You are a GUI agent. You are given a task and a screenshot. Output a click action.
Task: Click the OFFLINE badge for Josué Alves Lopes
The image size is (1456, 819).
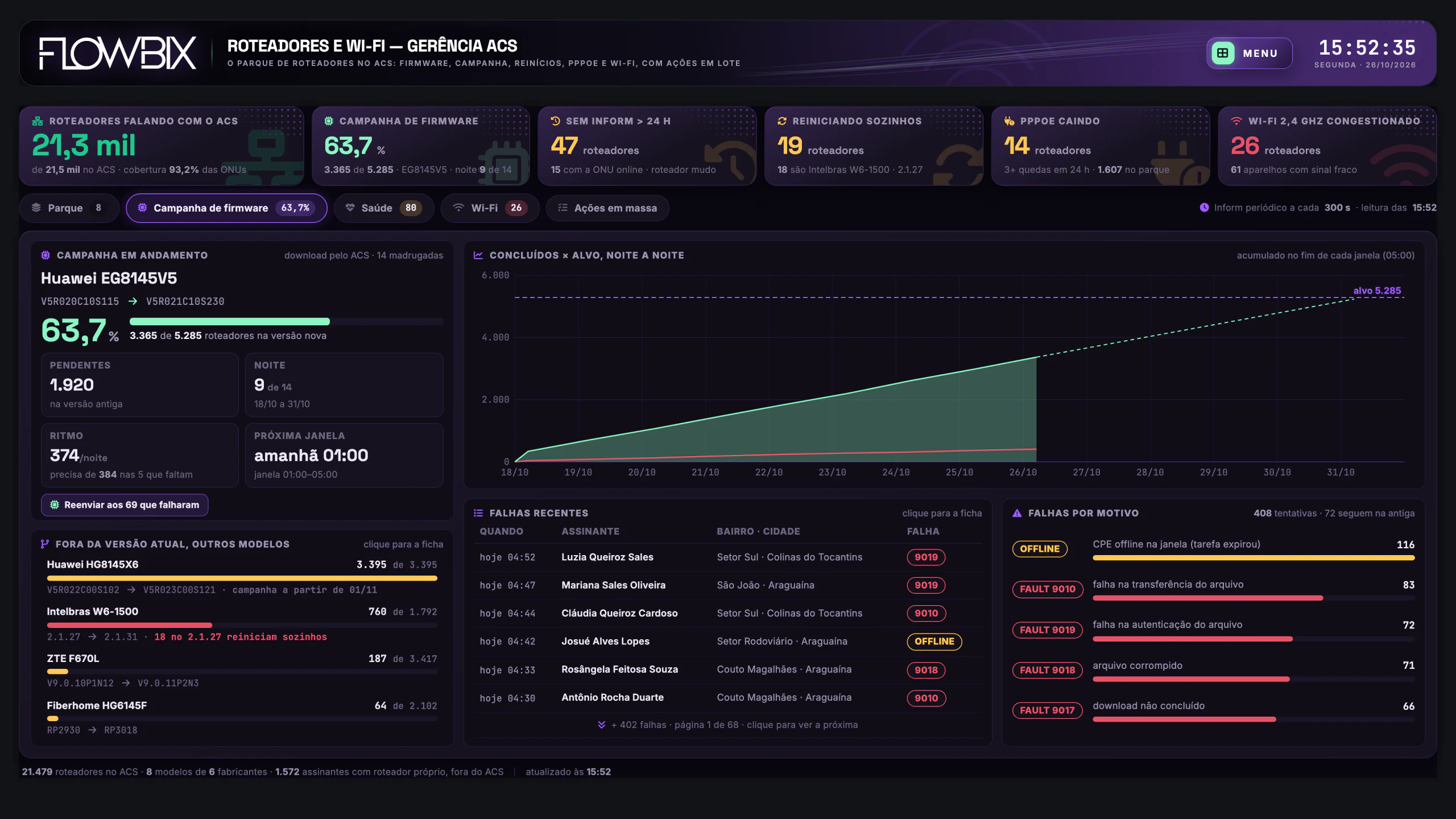(x=934, y=641)
